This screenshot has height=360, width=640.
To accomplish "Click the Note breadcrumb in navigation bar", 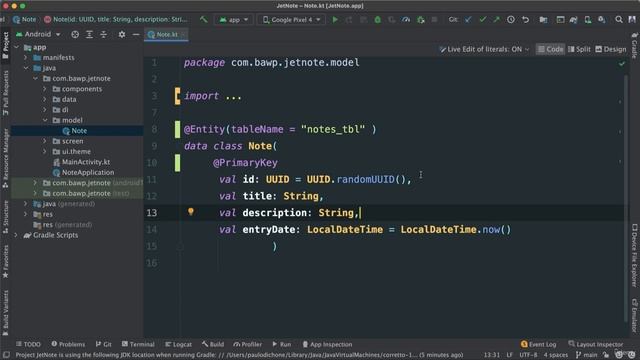I will coord(24,19).
